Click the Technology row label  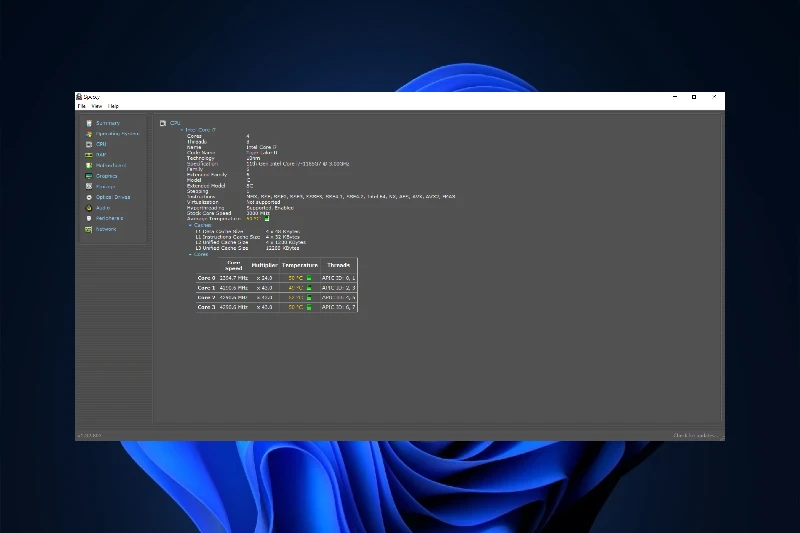(201, 159)
